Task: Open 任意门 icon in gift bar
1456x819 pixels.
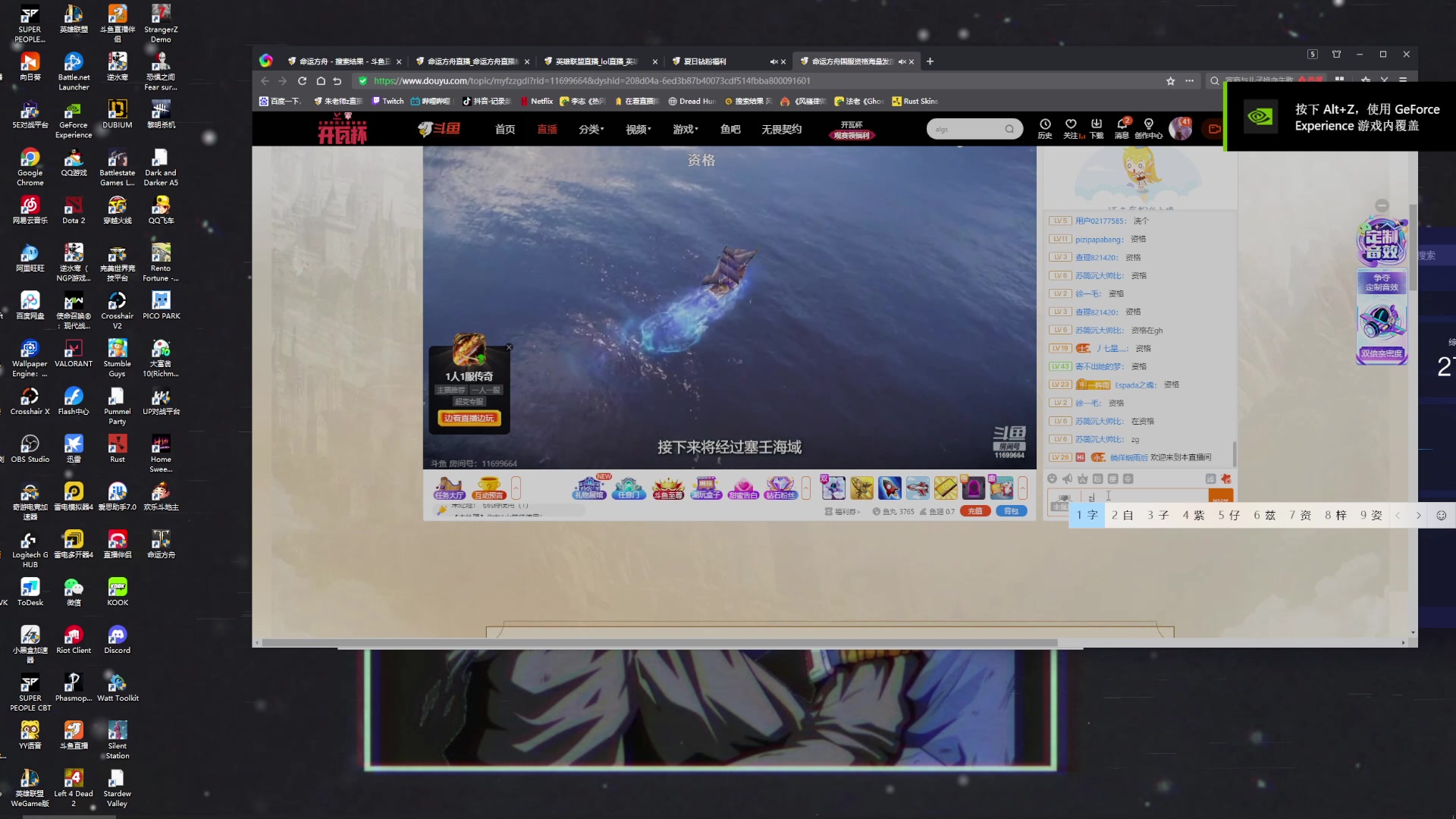Action: [x=628, y=488]
